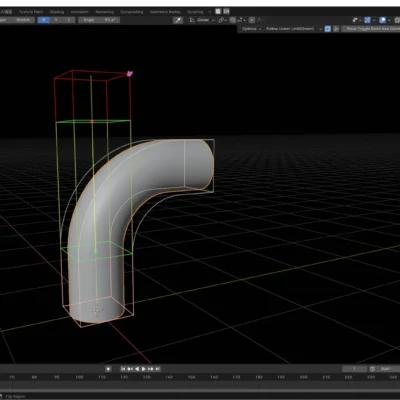Open the overlays settings dropdown arrow
This screenshot has width=400, height=400.
coord(389,20)
